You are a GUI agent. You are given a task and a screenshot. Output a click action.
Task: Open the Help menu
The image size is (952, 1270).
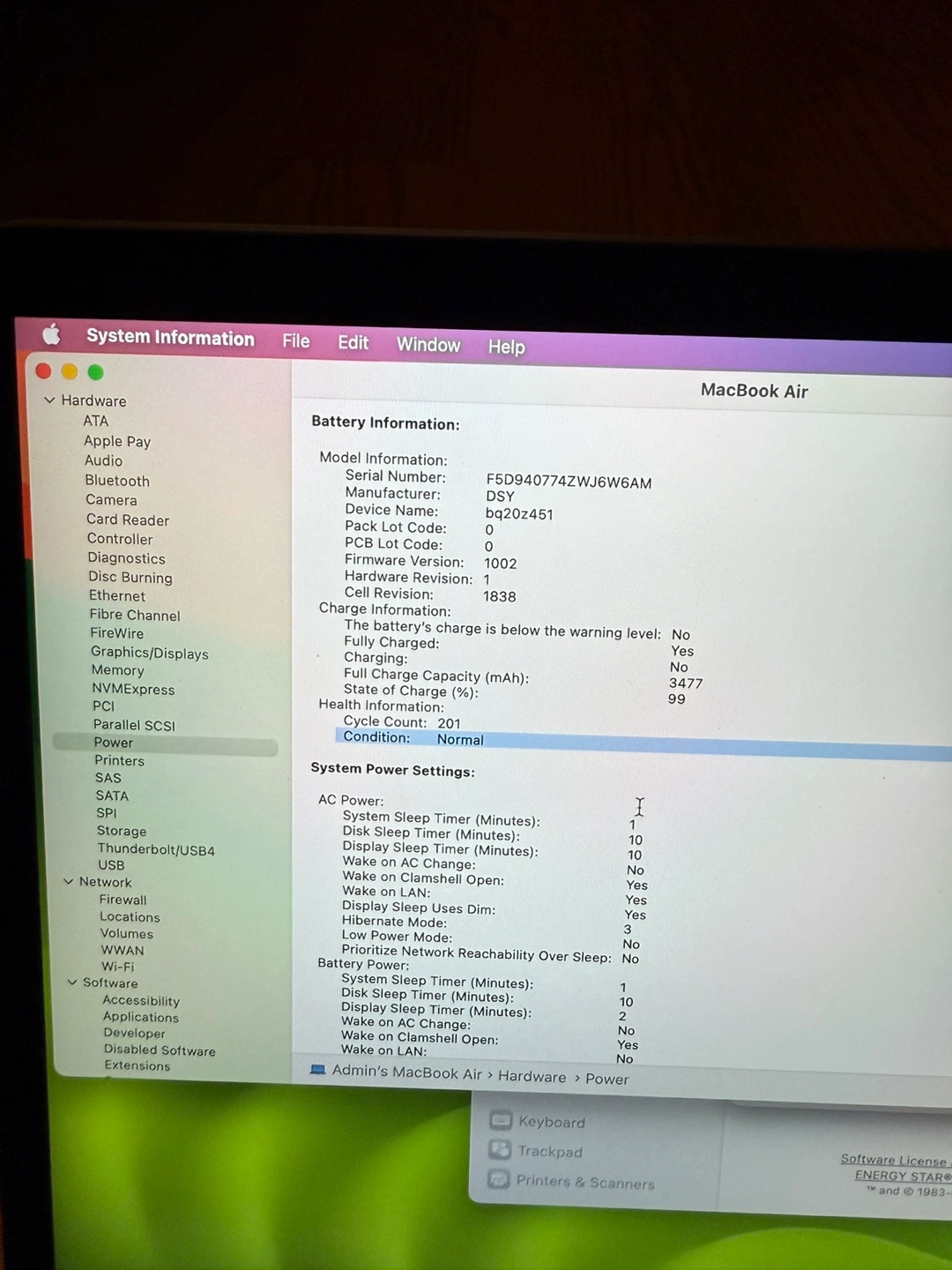tap(507, 347)
